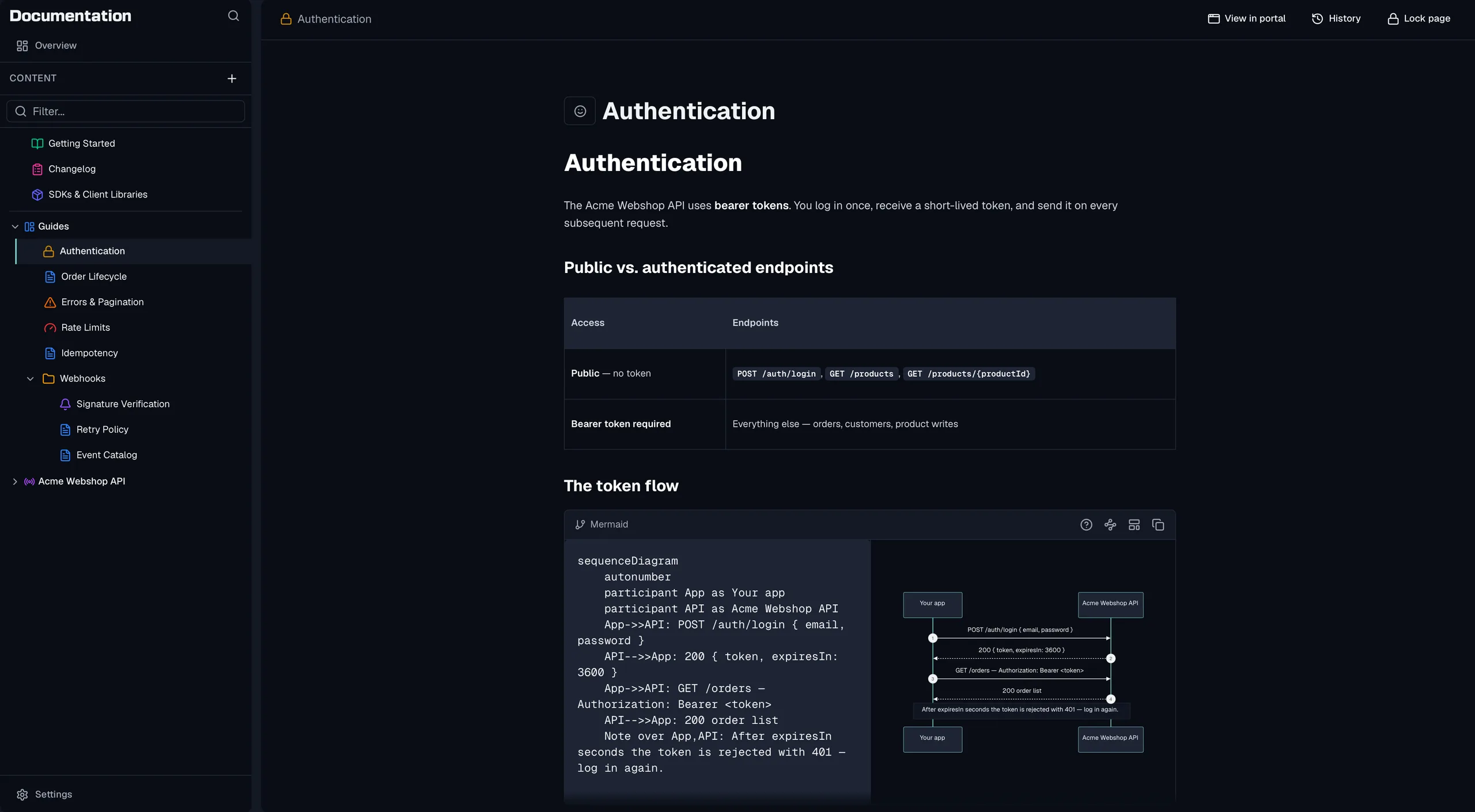Click the Order Lifecycle document icon

[x=50, y=276]
